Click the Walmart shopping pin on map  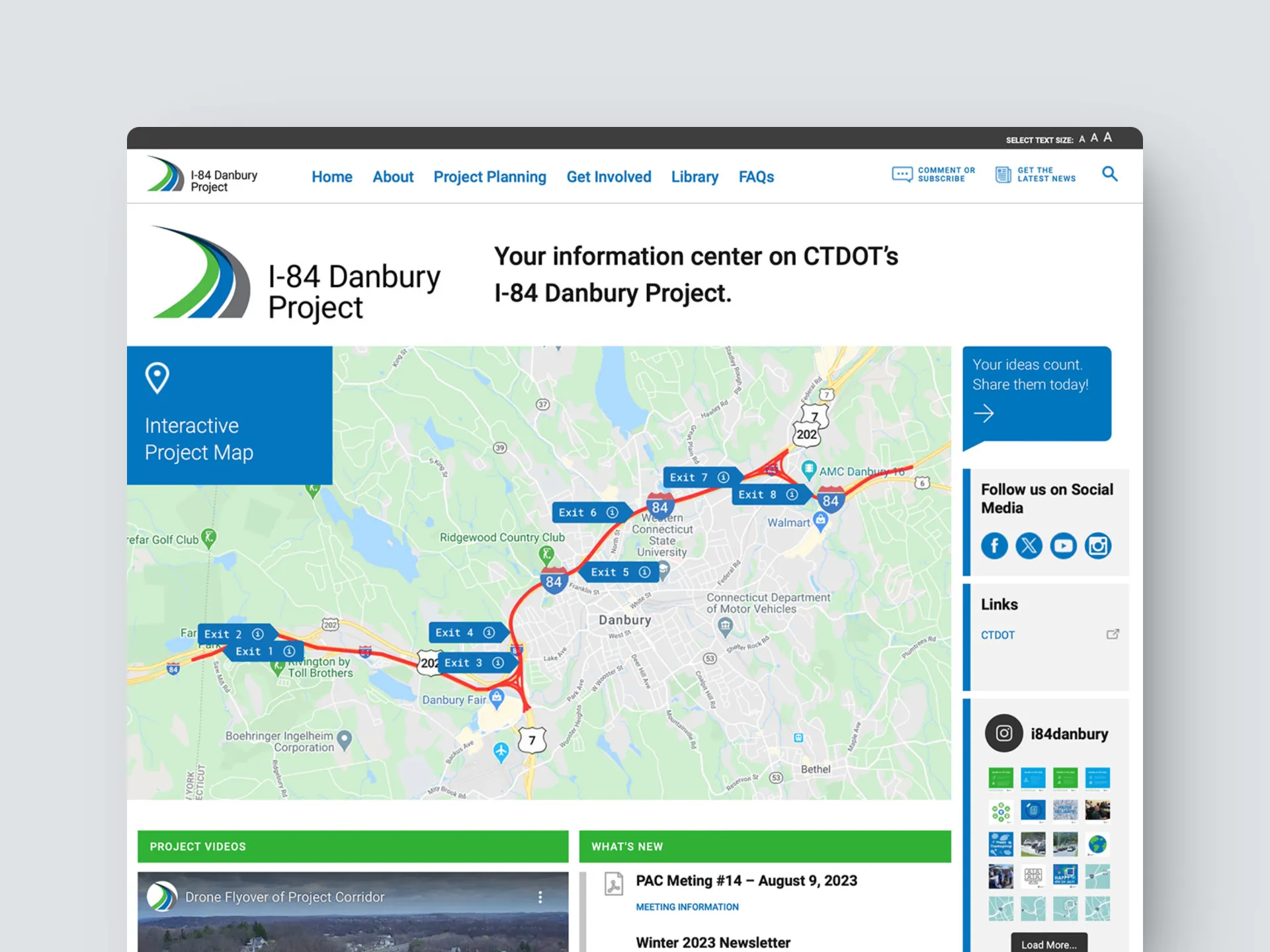click(x=820, y=521)
